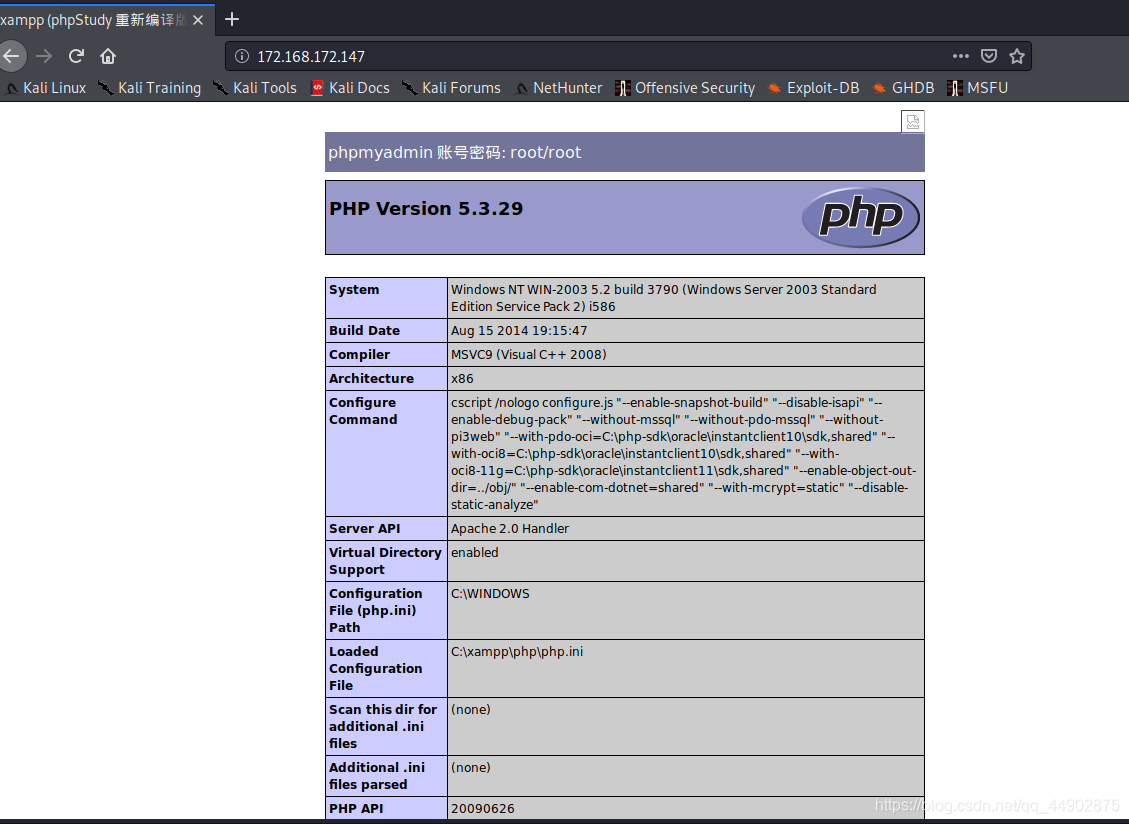1129x824 pixels.
Task: Click the phpmyadmin root/root banner text
Action: tap(454, 152)
